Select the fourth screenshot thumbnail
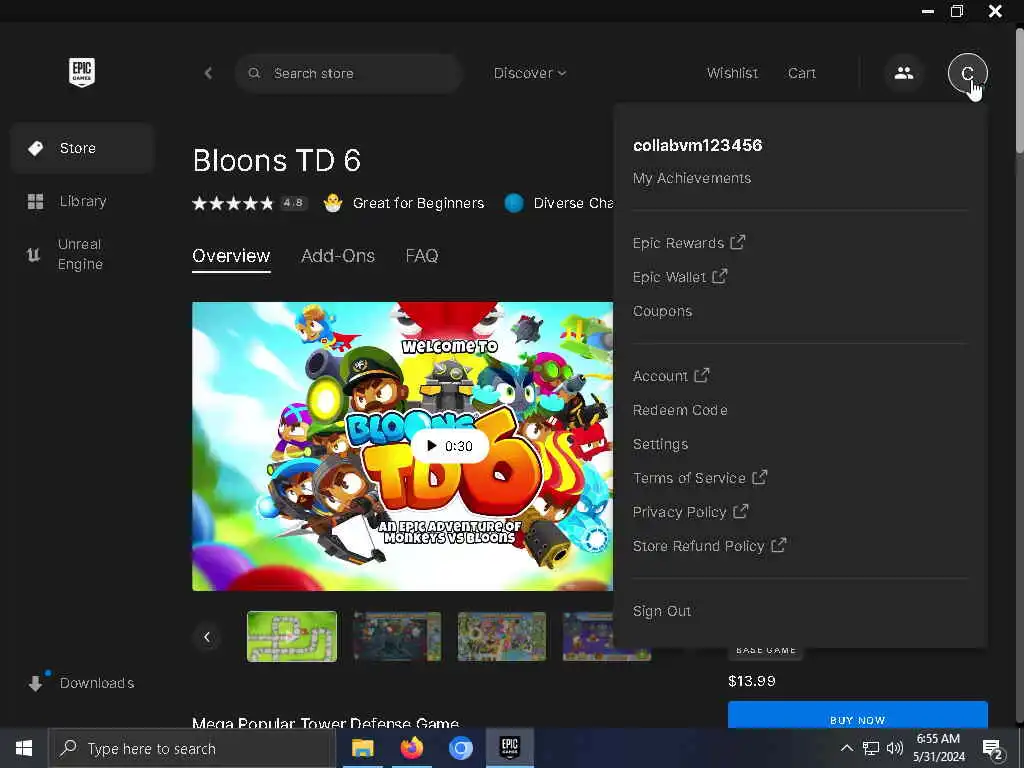 coord(607,637)
